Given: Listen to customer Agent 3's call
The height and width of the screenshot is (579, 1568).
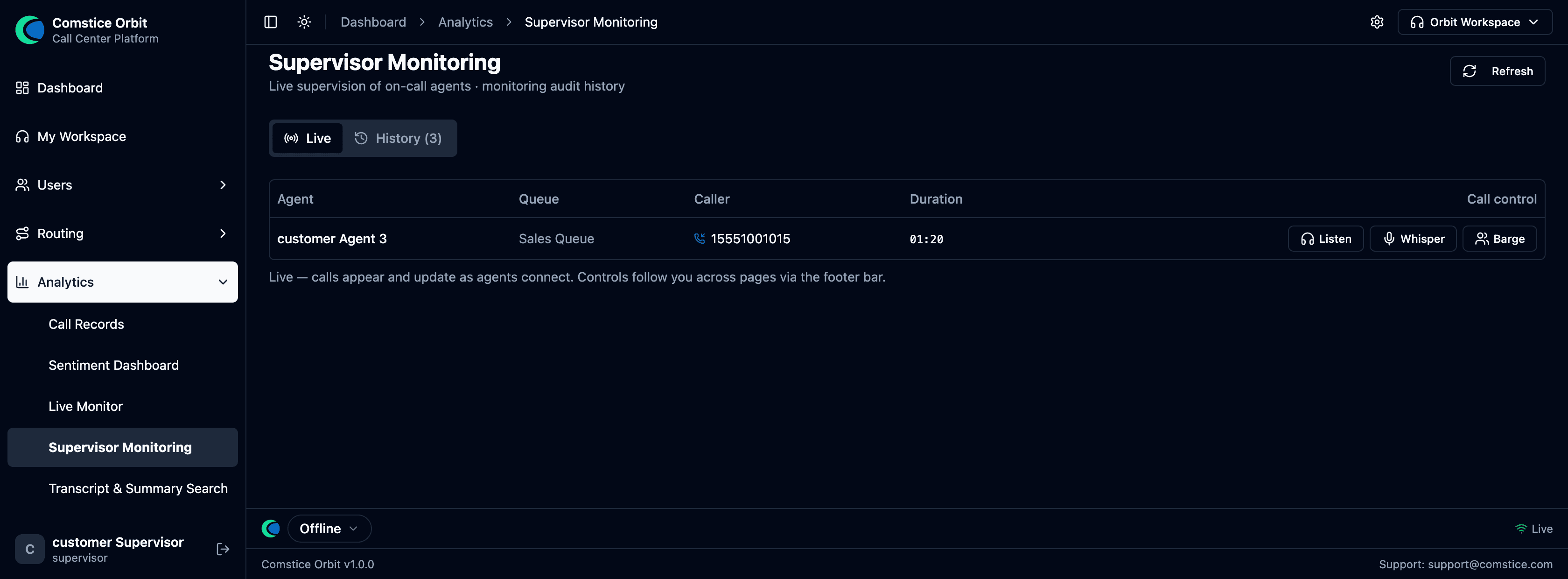Looking at the screenshot, I should tap(1325, 239).
